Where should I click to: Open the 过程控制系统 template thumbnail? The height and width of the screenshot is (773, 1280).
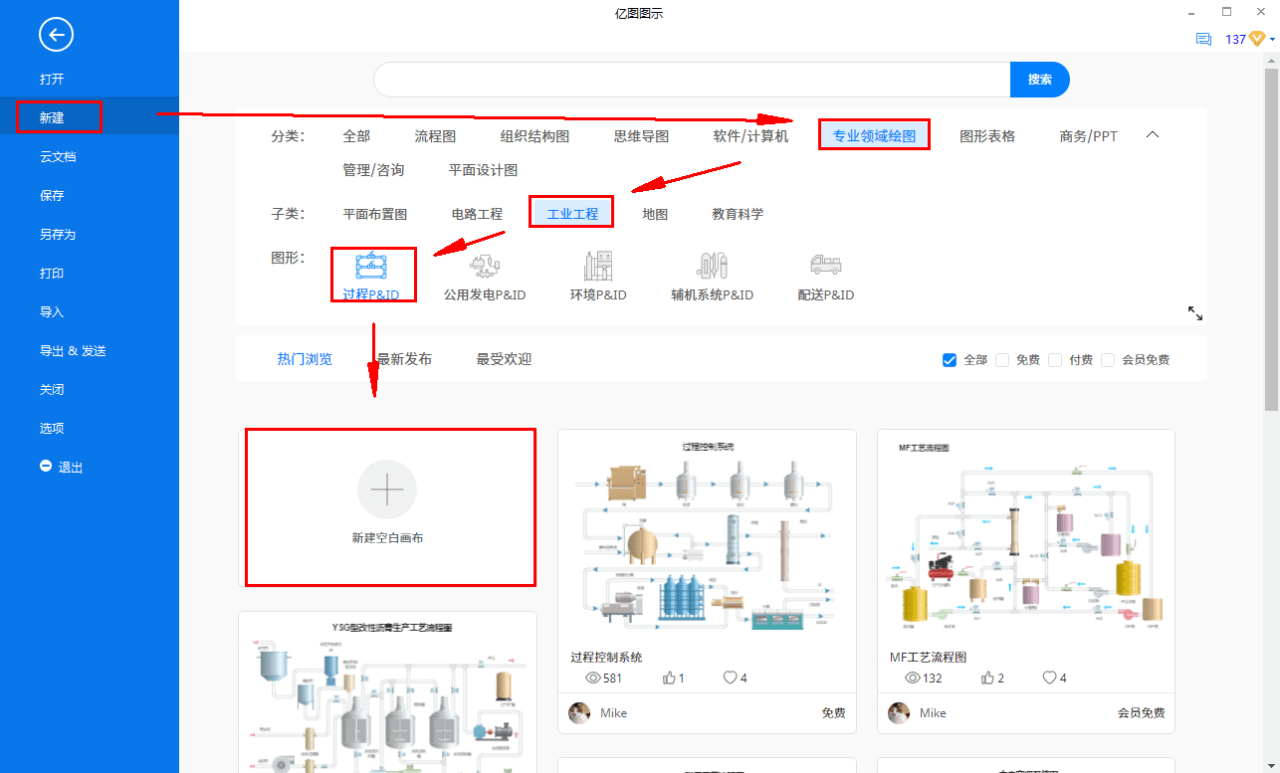pyautogui.click(x=707, y=539)
